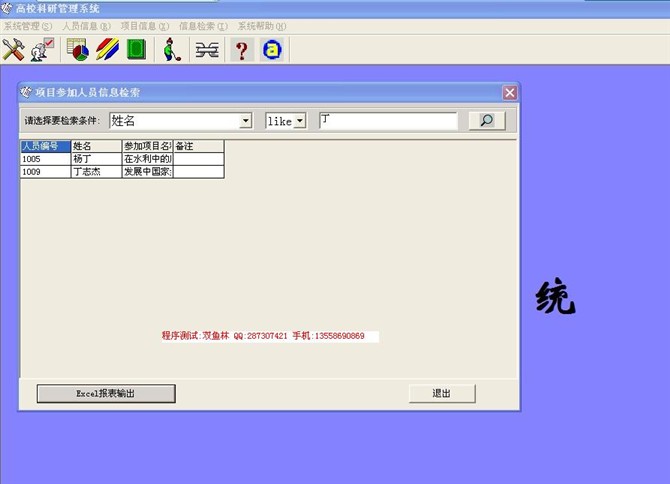Image resolution: width=670 pixels, height=484 pixels.
Task: Click the name cell 杨丁
Action: tap(96, 159)
